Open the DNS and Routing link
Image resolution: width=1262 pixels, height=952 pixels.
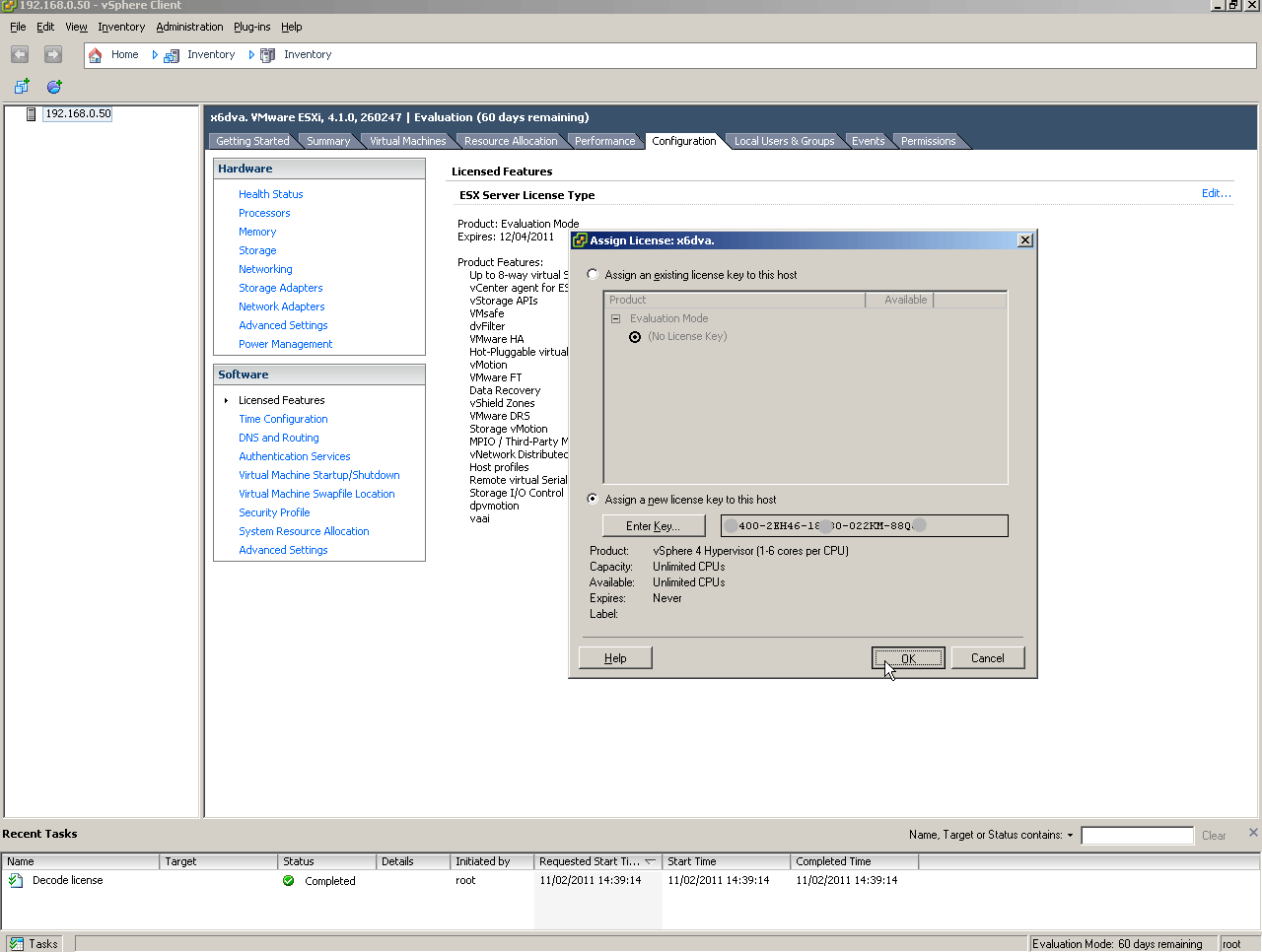[278, 438]
